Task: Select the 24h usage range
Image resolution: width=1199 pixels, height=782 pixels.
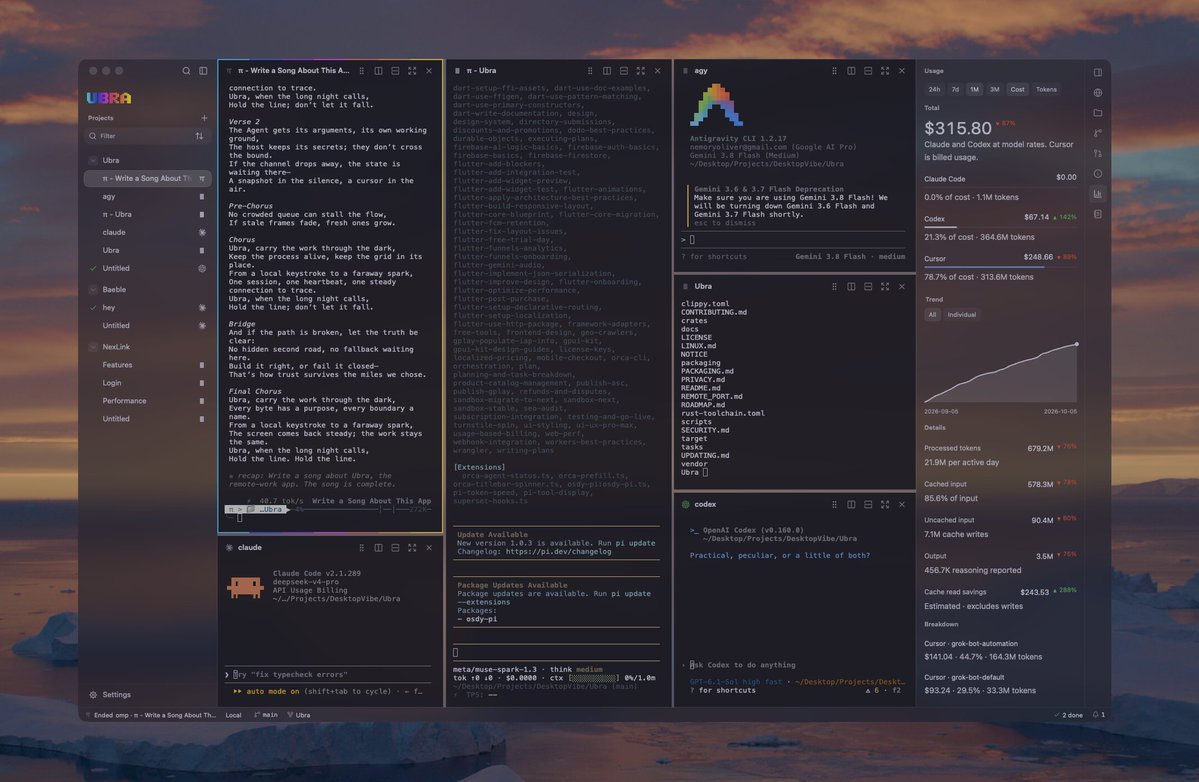Action: click(x=934, y=89)
